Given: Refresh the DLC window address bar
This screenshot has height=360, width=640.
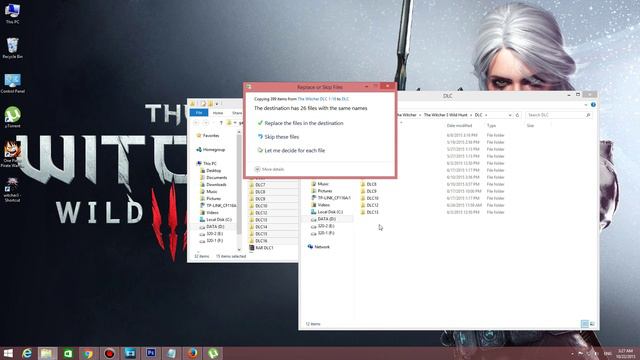Looking at the screenshot, I should [x=517, y=115].
